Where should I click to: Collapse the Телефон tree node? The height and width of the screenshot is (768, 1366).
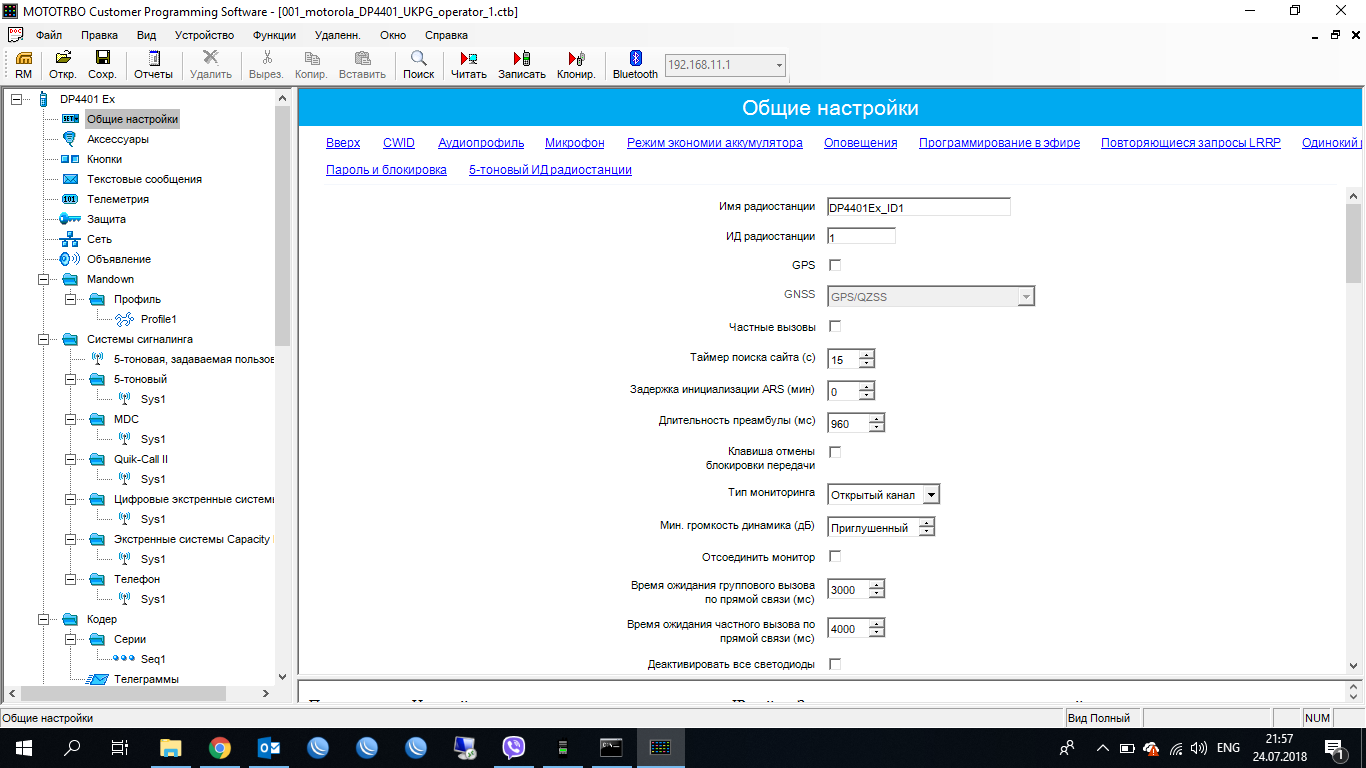point(70,579)
